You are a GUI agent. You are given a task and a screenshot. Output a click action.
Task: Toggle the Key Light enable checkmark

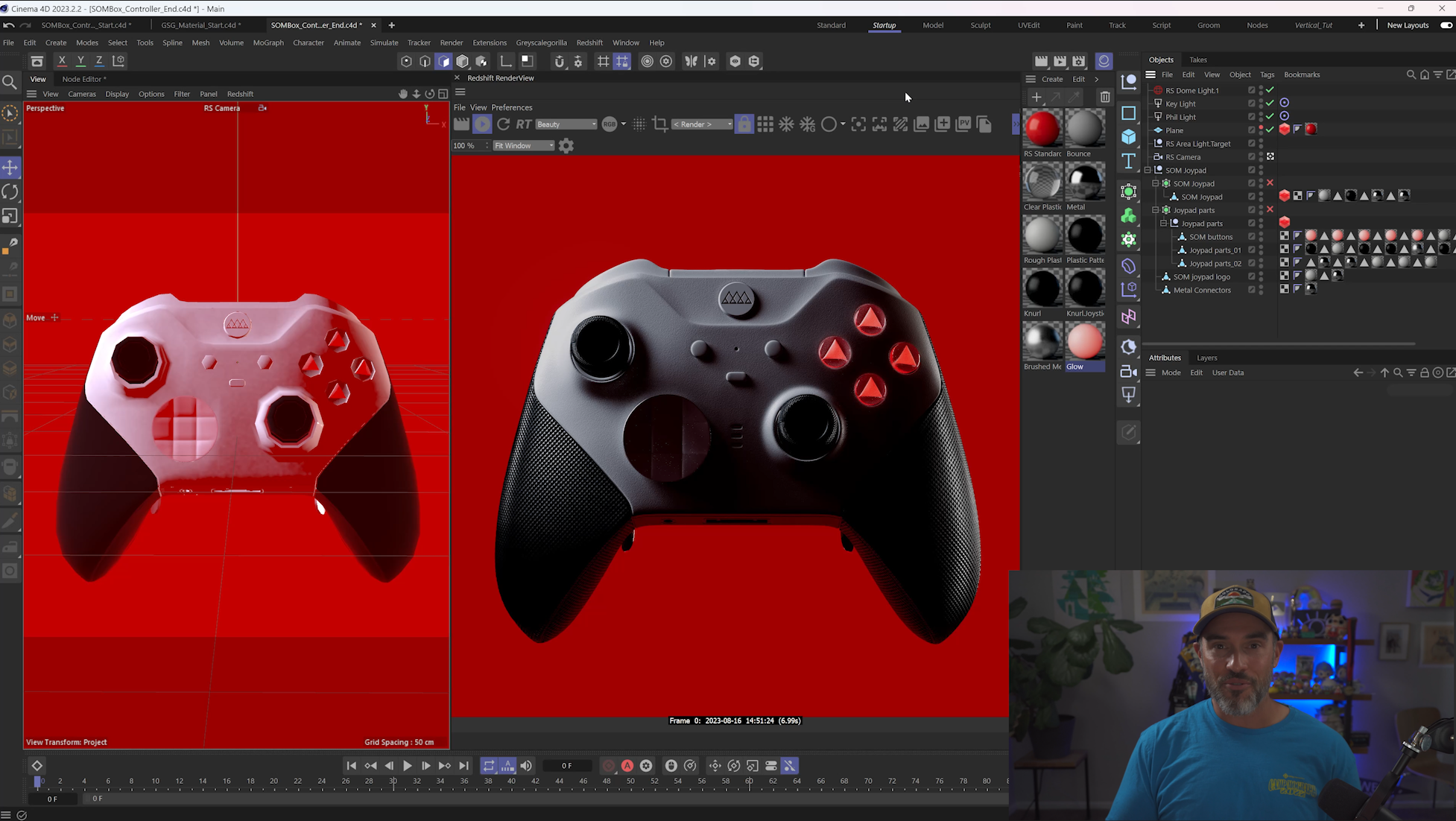pyautogui.click(x=1270, y=104)
